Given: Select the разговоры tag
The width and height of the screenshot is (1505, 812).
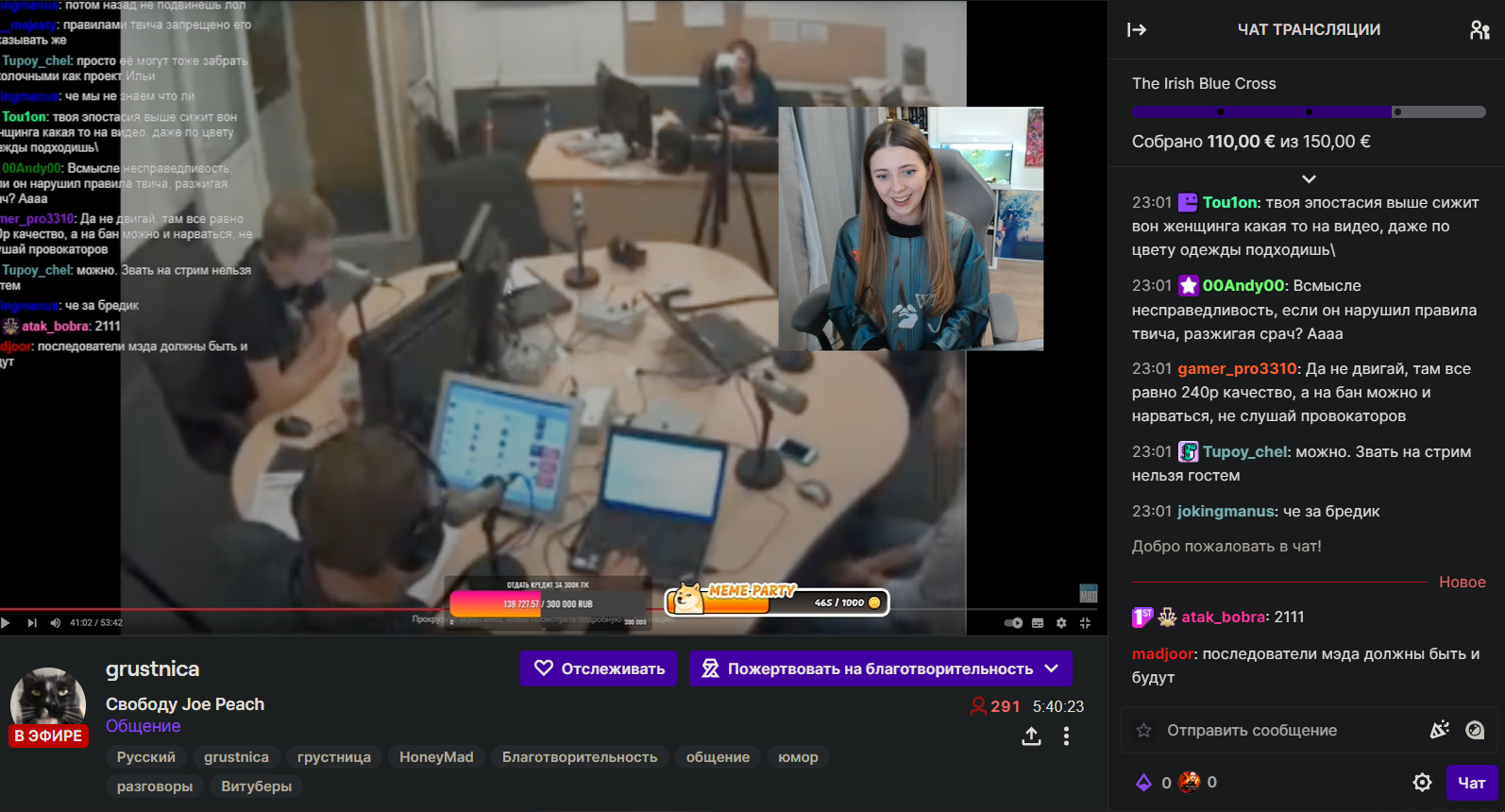Looking at the screenshot, I should [x=155, y=787].
